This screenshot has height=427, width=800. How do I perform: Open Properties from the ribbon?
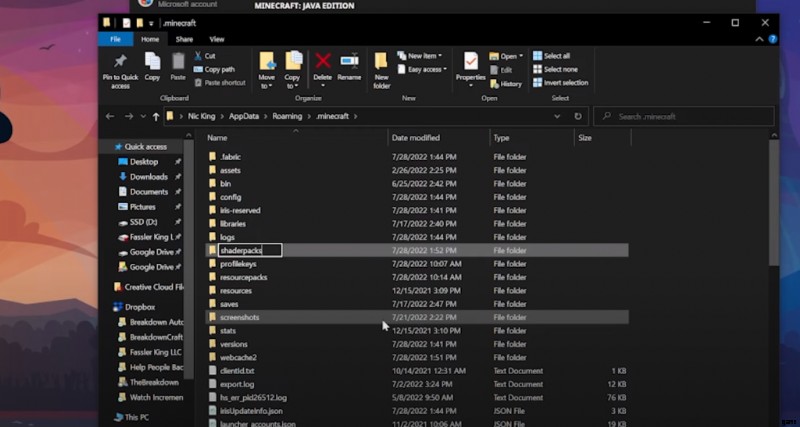click(470, 63)
